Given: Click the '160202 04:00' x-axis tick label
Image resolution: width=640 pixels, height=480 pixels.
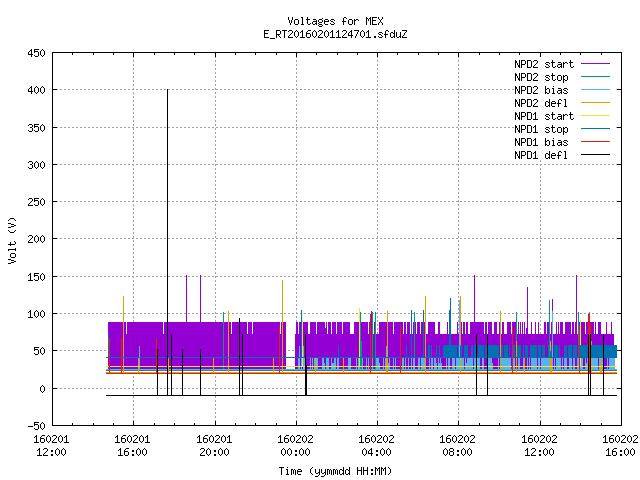Looking at the screenshot, I should (x=376, y=446).
